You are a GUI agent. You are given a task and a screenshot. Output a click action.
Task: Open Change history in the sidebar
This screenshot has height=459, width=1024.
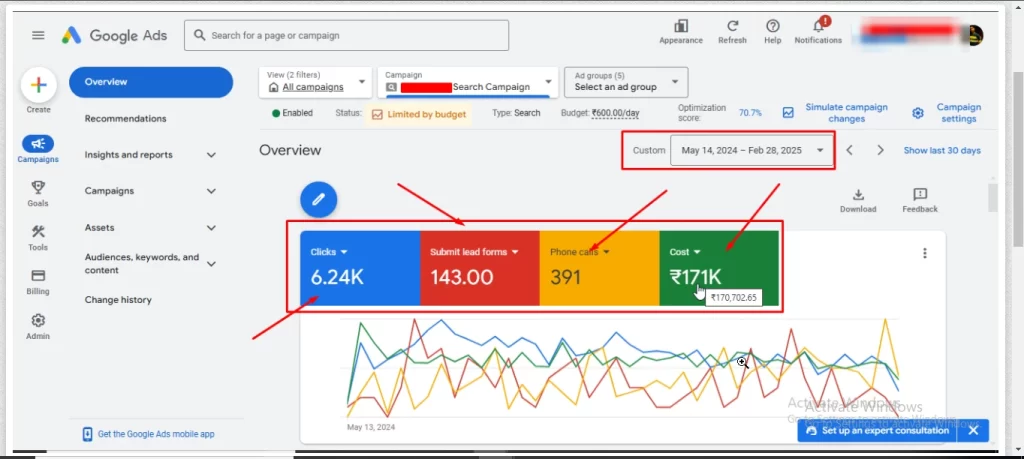[118, 300]
